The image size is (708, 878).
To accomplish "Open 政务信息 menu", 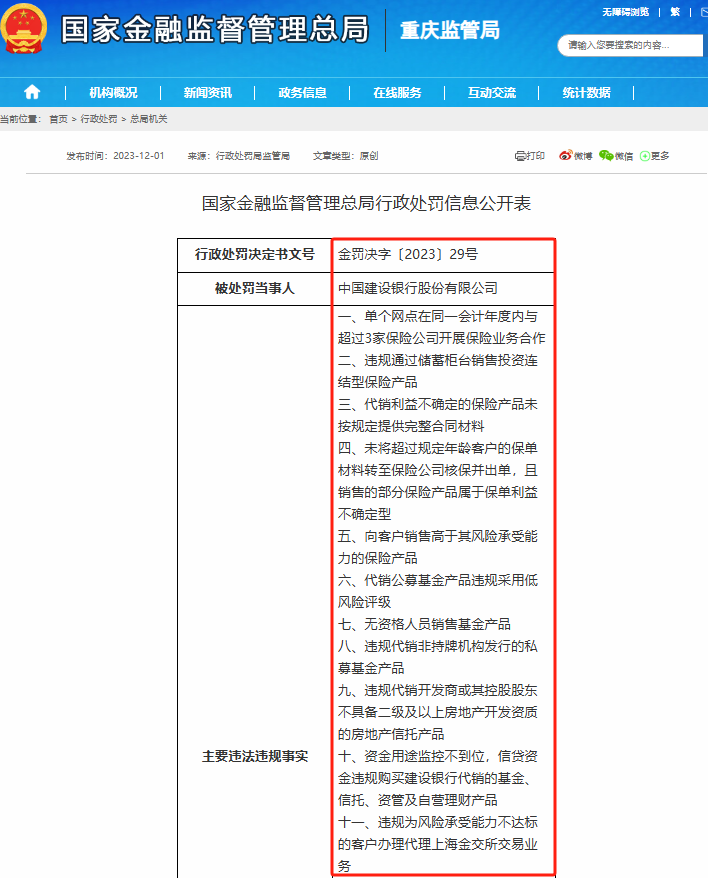I will pyautogui.click(x=302, y=92).
